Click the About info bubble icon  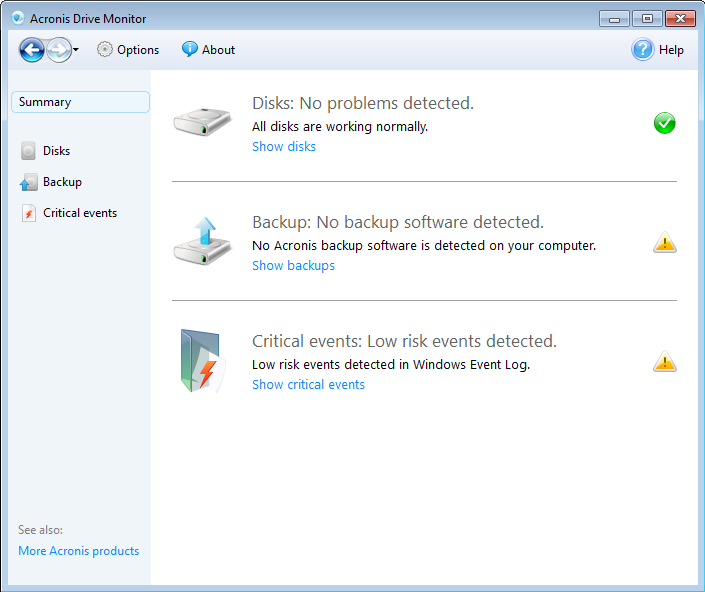[189, 49]
